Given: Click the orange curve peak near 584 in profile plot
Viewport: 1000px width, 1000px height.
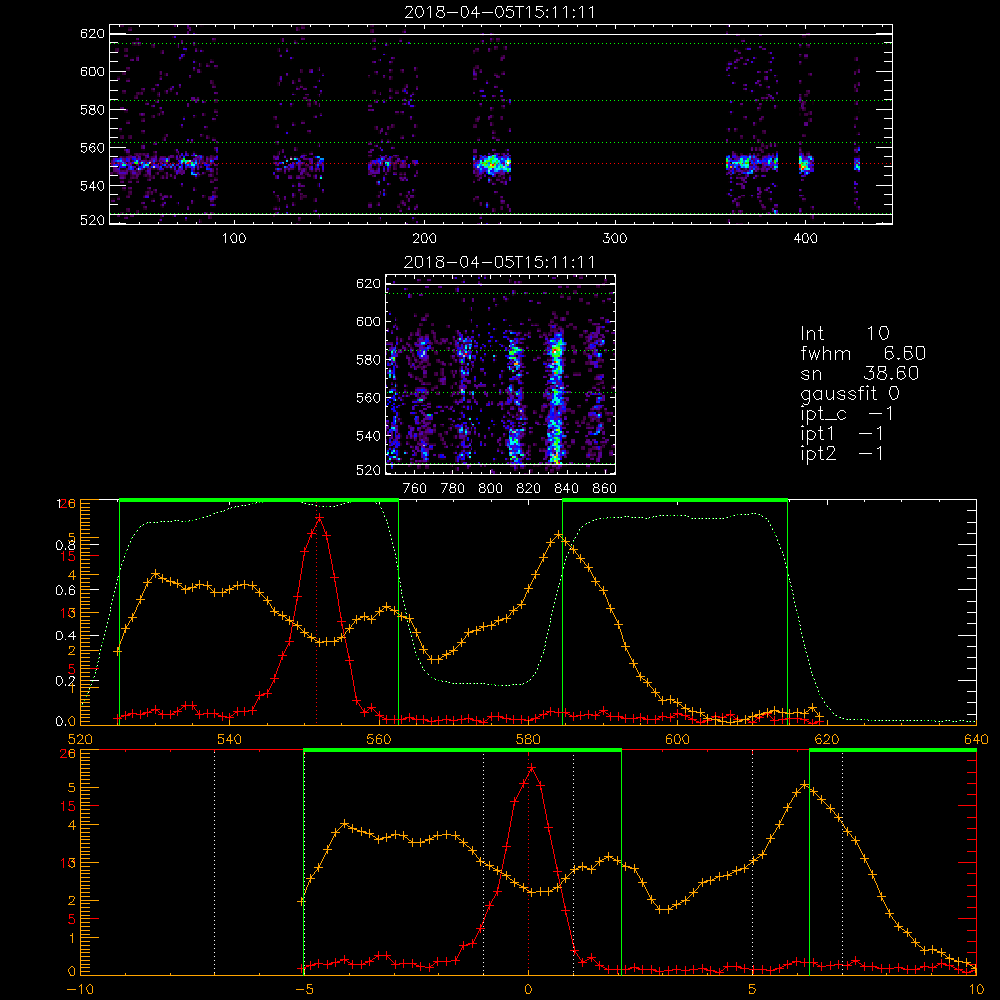Looking at the screenshot, I should (559, 534).
